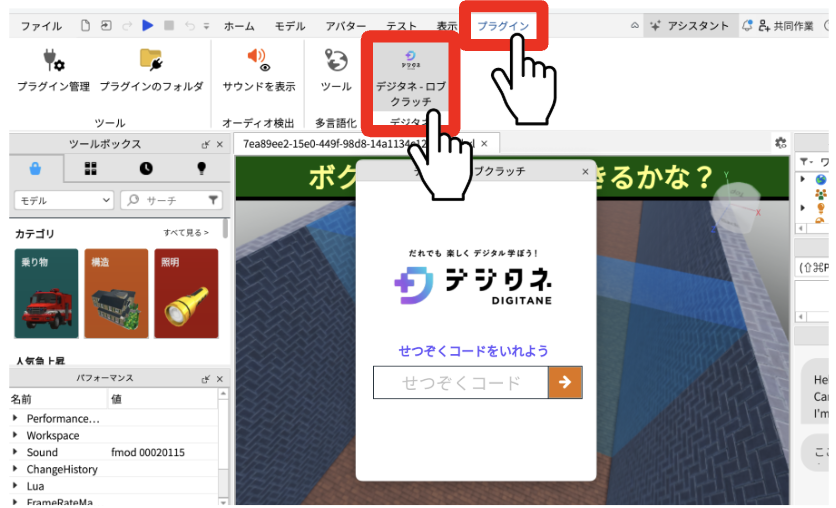Select the Players icon in Explorer
Viewport: 836px width, 508px height.
pos(821,193)
